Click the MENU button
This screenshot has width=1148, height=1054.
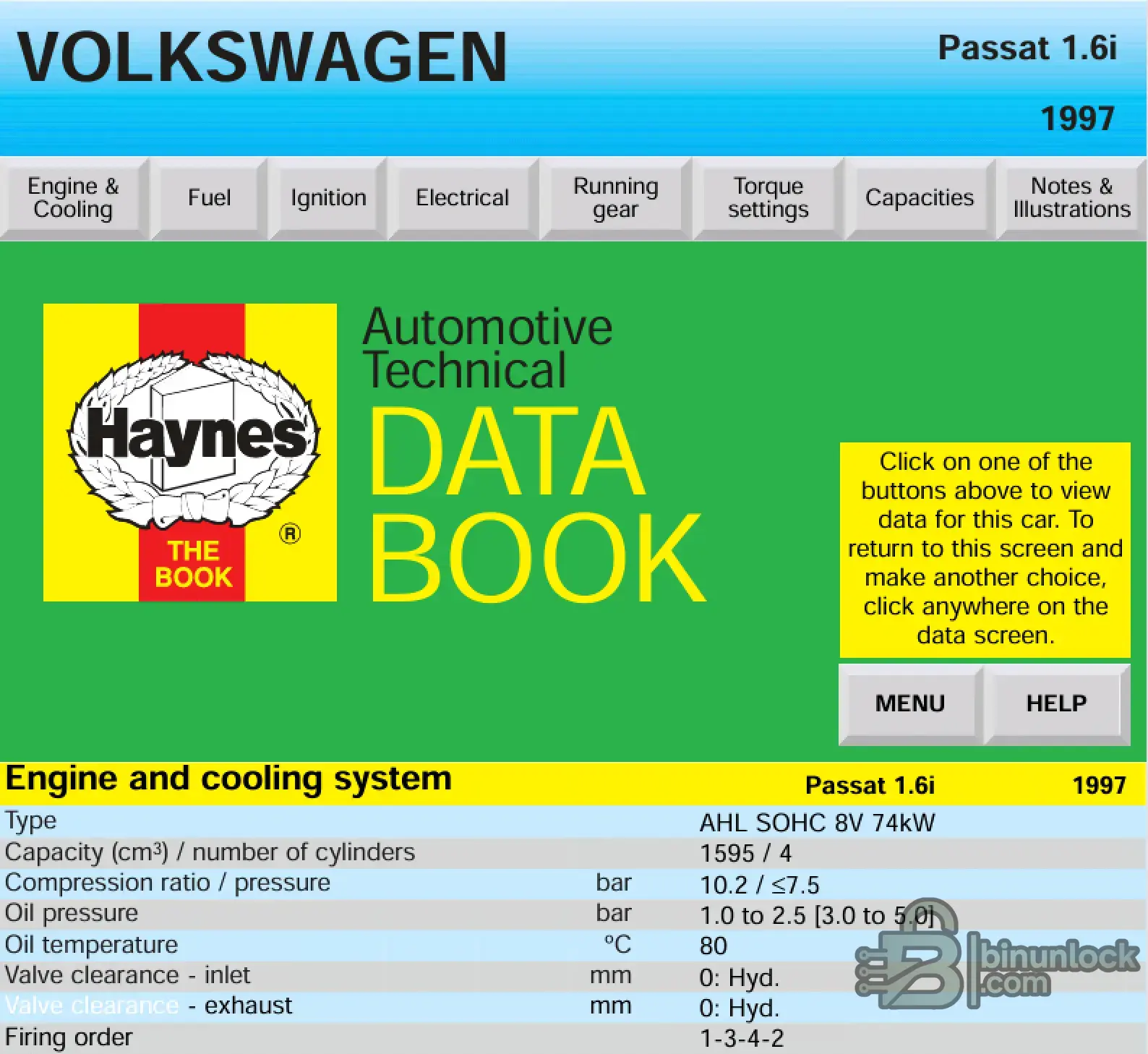(910, 704)
